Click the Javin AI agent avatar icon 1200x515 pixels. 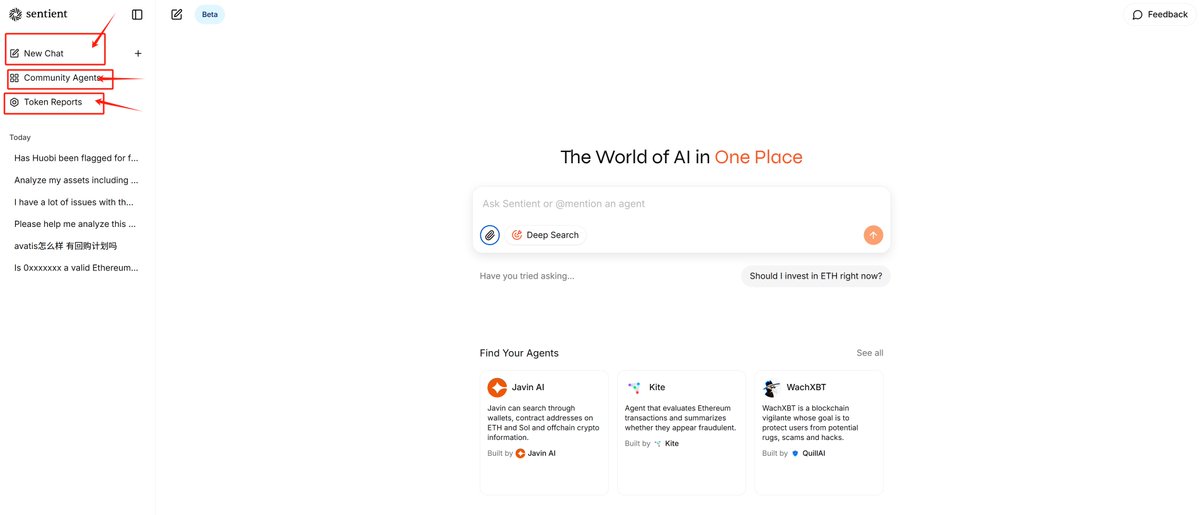point(497,387)
